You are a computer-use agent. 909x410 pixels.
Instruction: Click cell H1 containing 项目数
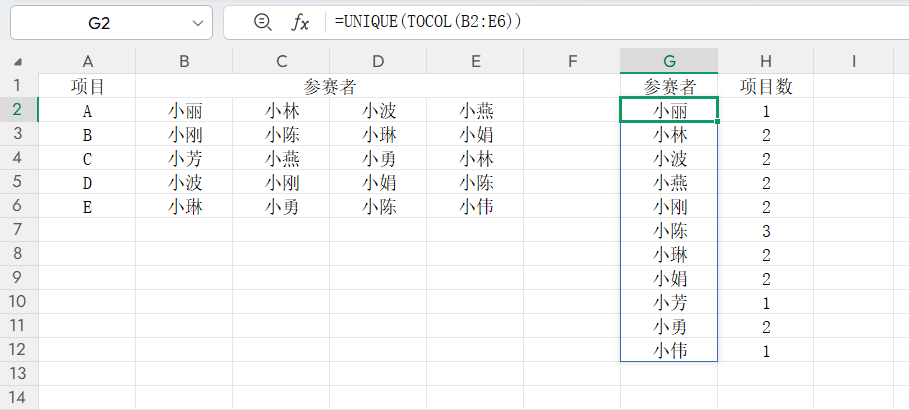click(766, 86)
